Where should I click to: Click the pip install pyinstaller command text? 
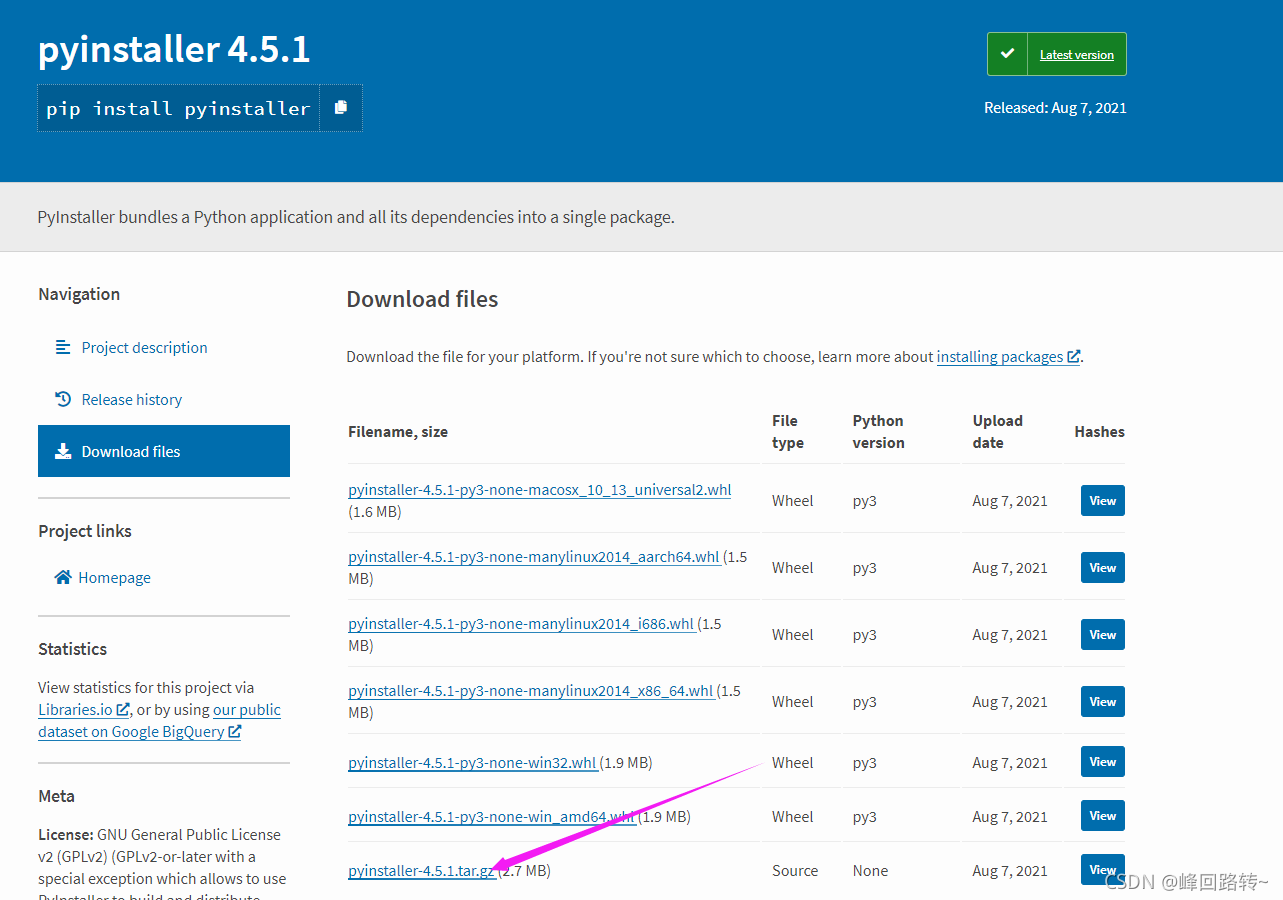[x=178, y=108]
